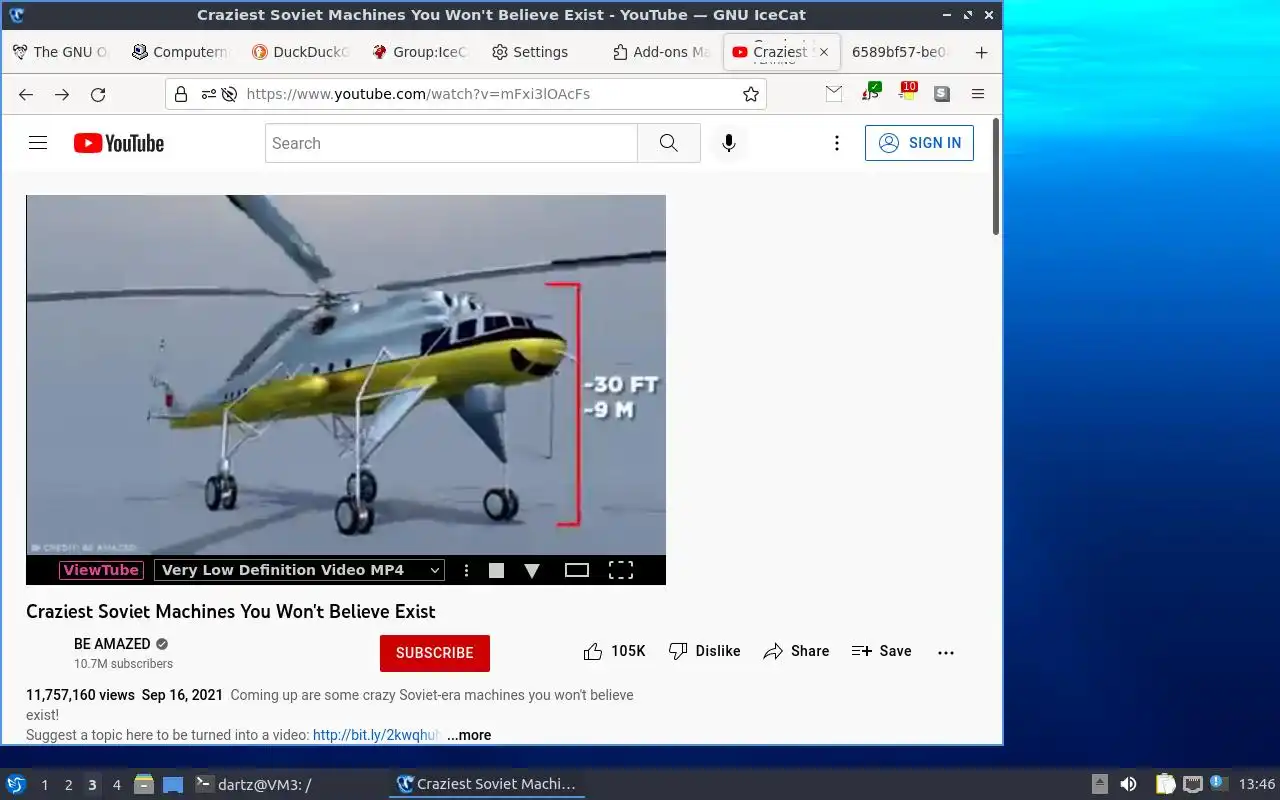This screenshot has width=1280, height=800.
Task: Click the 13:46 clock in taskbar
Action: pos(1257,785)
